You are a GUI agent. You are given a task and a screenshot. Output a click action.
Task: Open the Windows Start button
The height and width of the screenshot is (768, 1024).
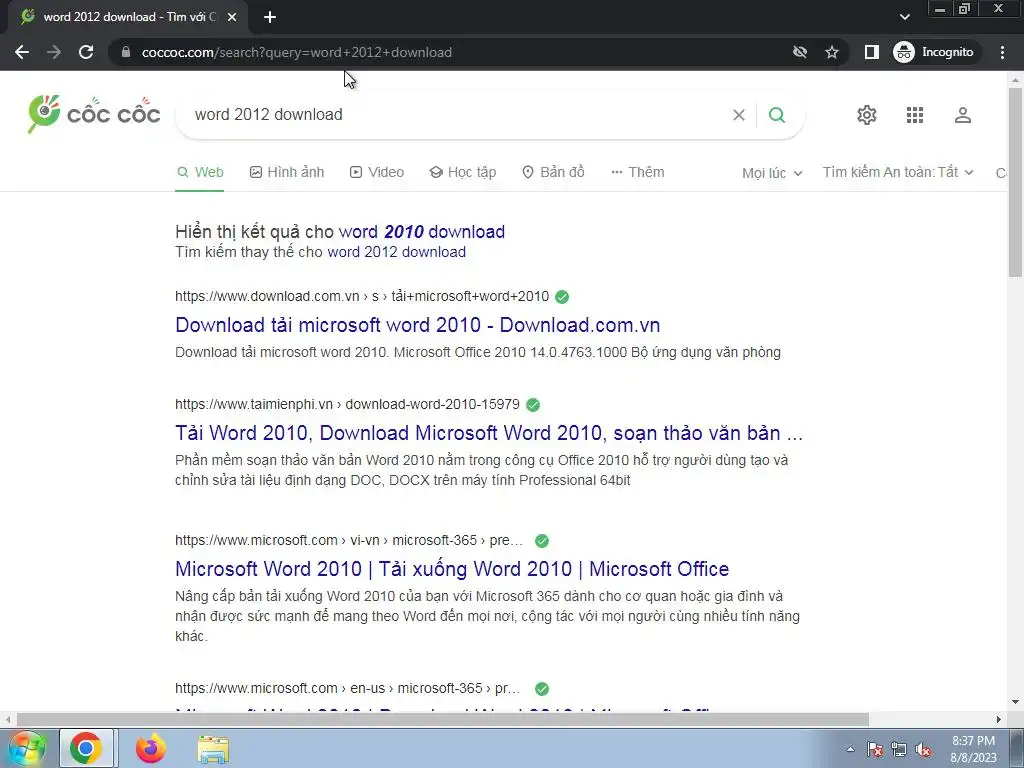click(x=26, y=748)
